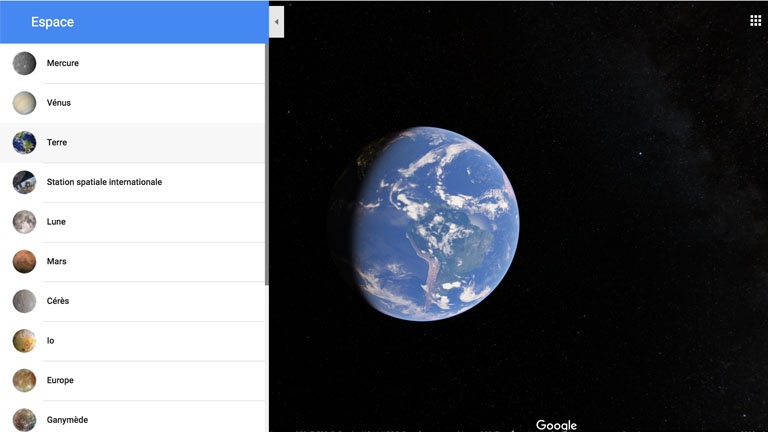Click the Ganymède moon thumbnail
768x432 pixels.
tap(24, 420)
